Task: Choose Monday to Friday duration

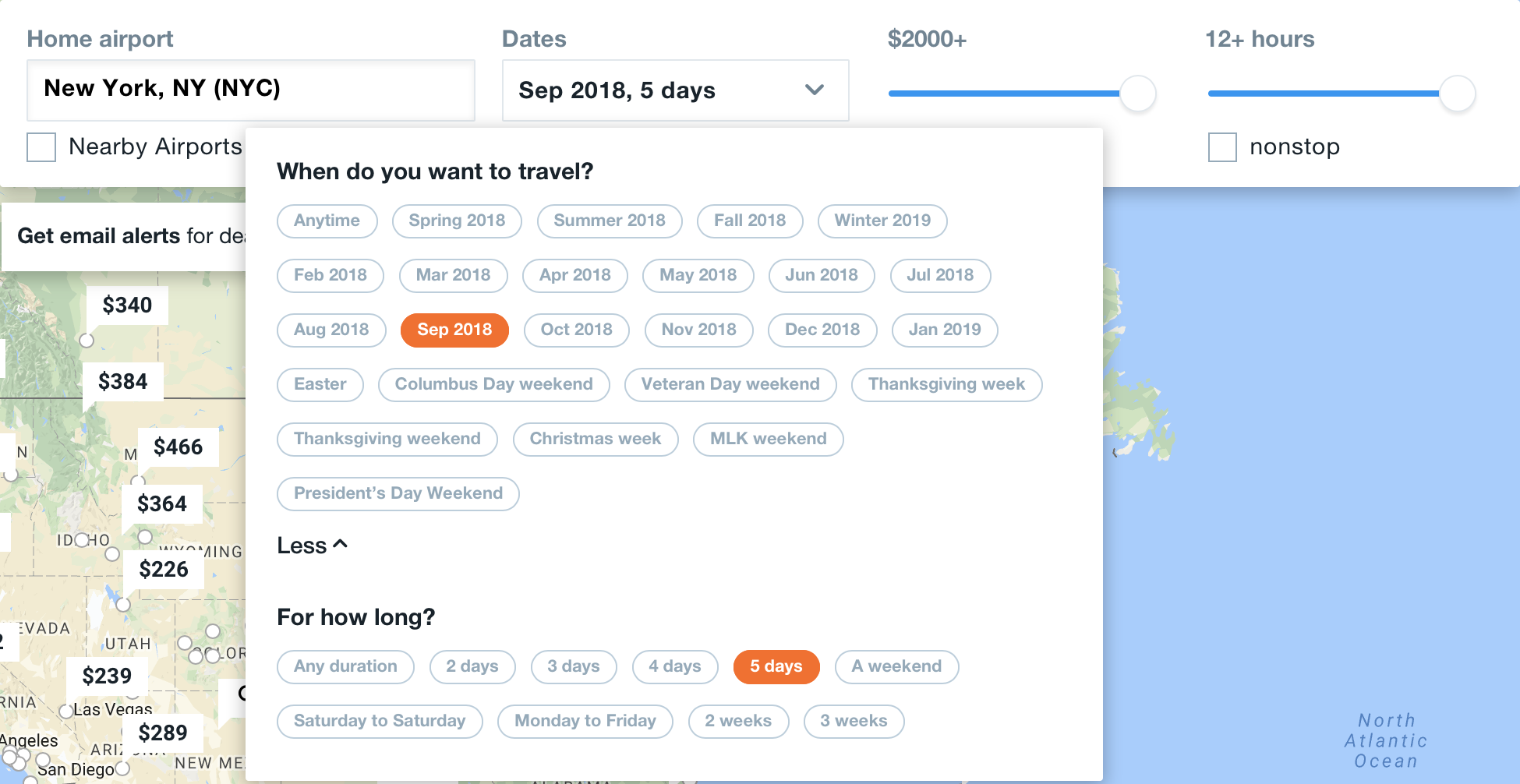Action: (x=585, y=721)
